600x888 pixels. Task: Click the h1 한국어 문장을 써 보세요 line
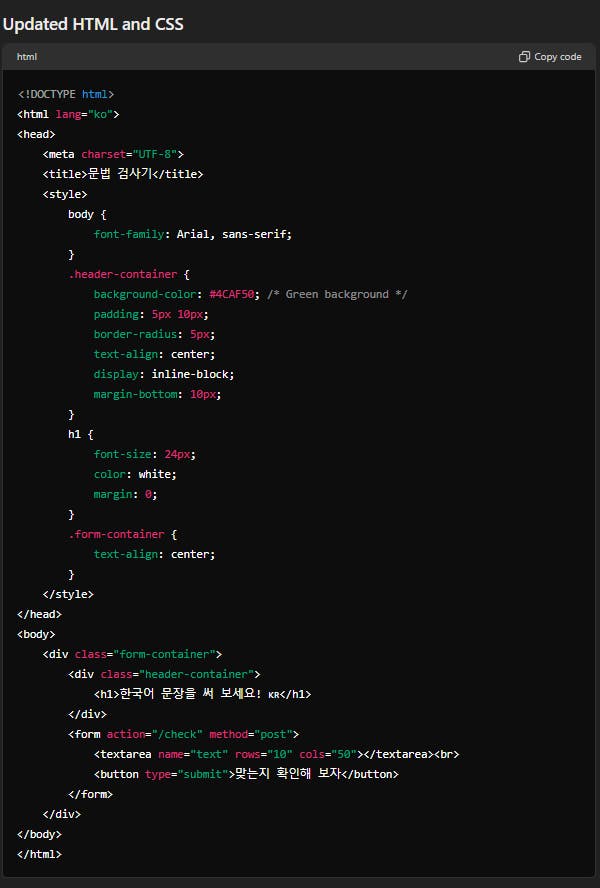tap(202, 694)
